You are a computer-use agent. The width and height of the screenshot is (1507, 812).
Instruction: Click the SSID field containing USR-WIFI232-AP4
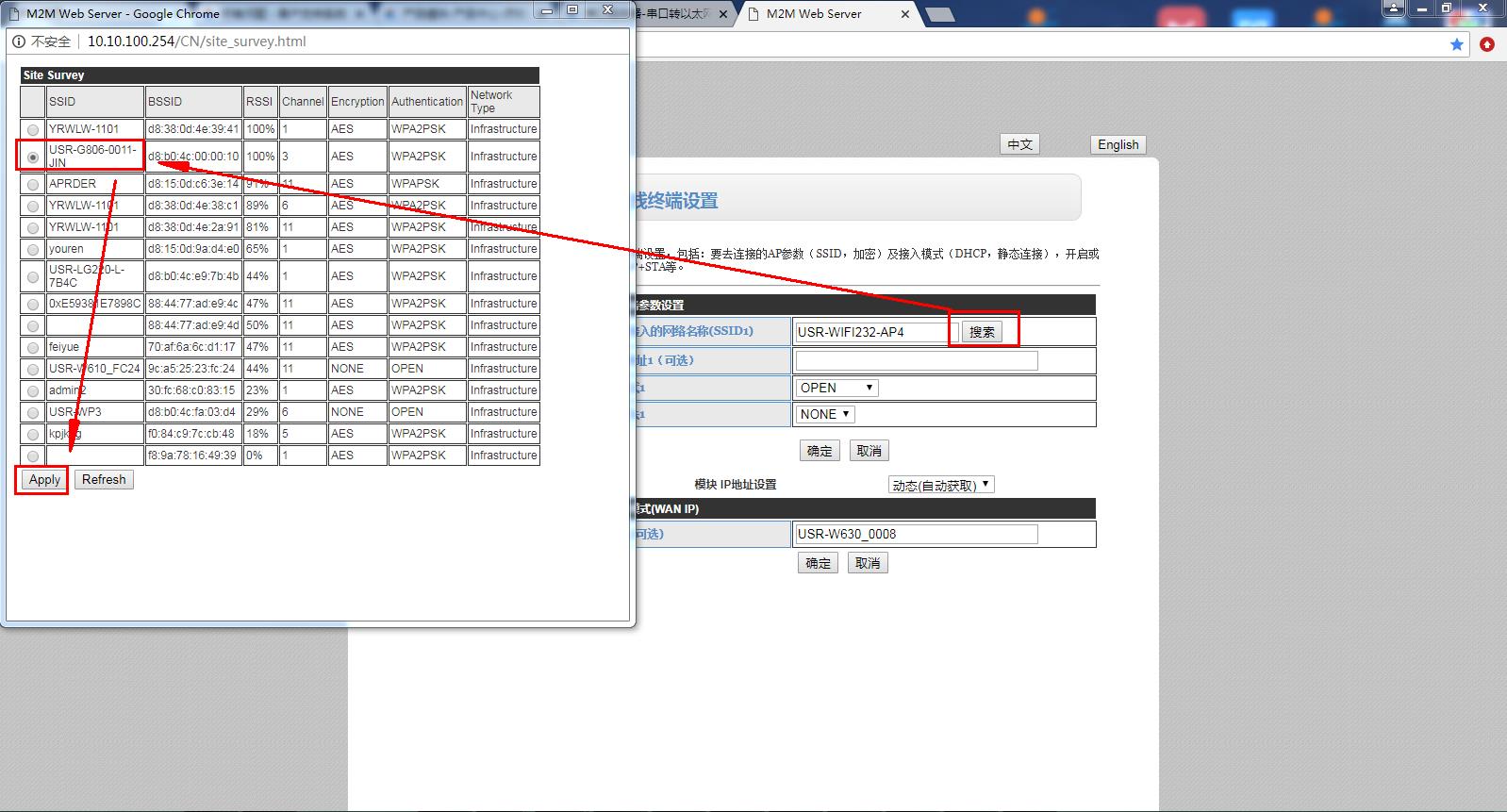pyautogui.click(x=869, y=332)
